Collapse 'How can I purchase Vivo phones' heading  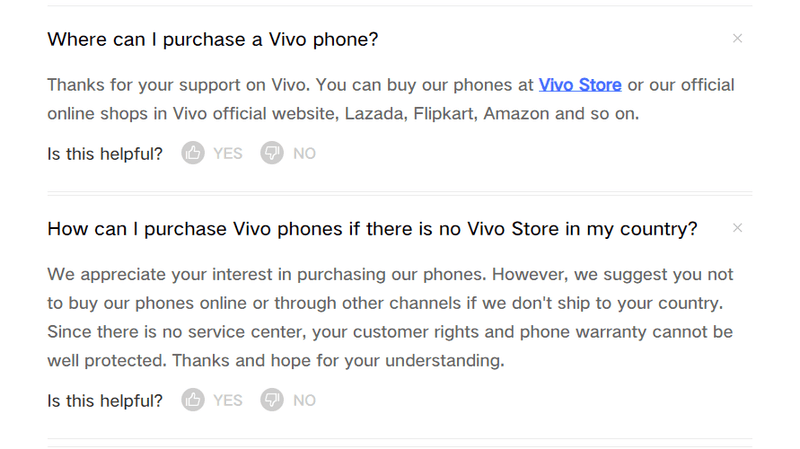(x=372, y=229)
